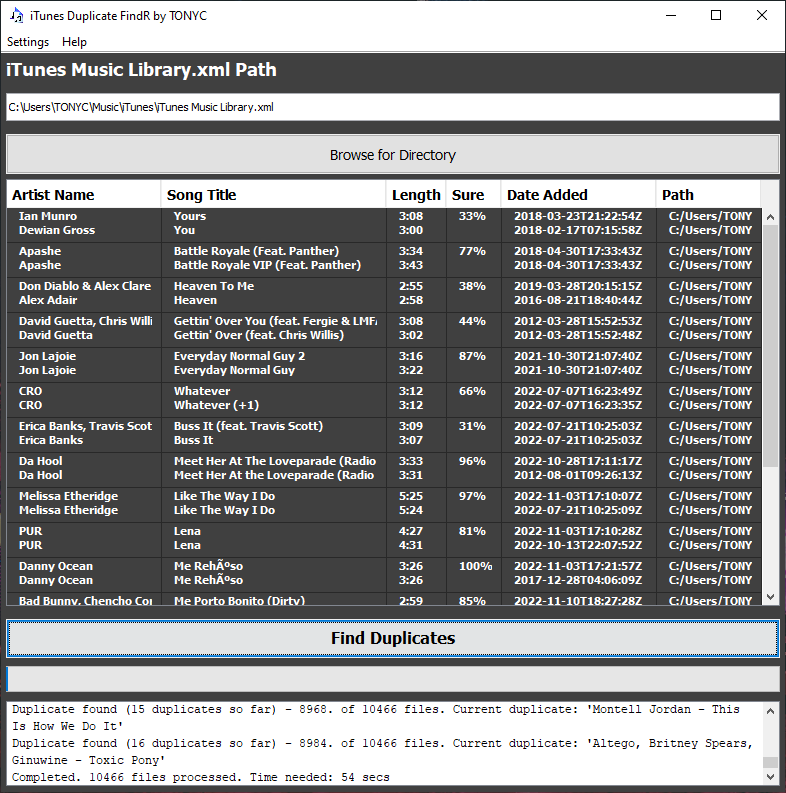
Task: Click date '2016-08-21T18:40:44Z'
Action: [x=578, y=300]
